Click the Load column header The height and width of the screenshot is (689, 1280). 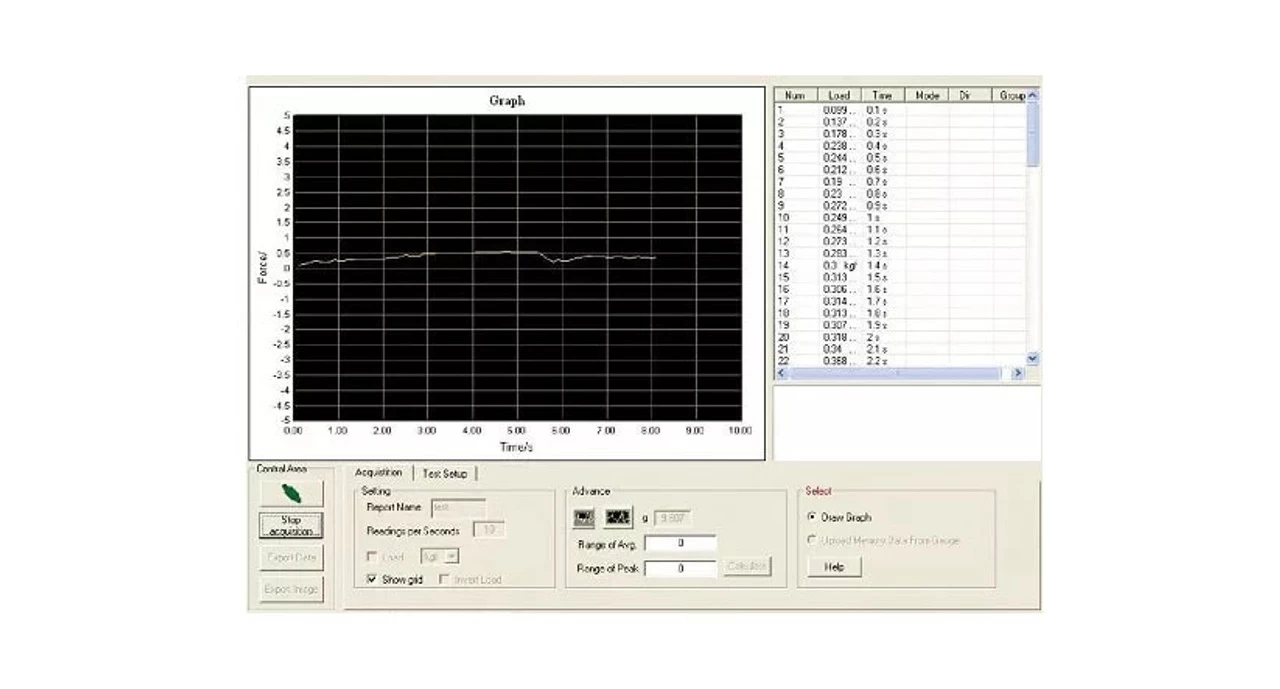pyautogui.click(x=838, y=95)
